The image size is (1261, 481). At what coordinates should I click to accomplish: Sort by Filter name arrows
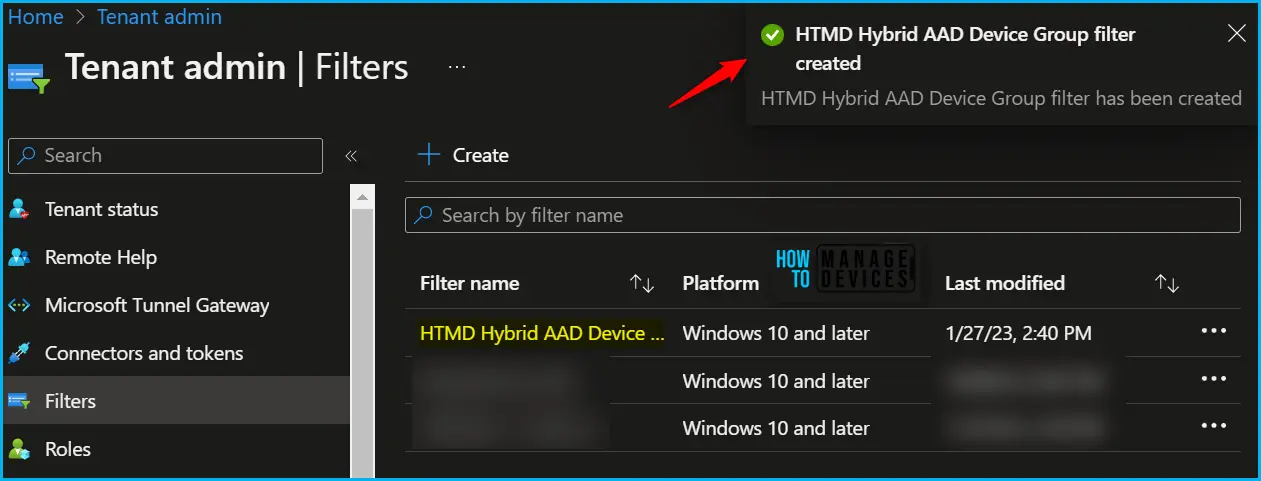(x=642, y=284)
